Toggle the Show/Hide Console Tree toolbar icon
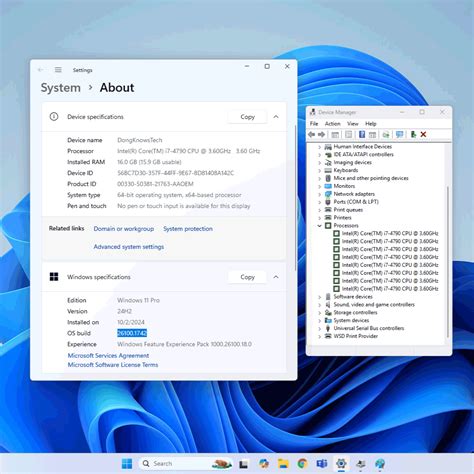The height and width of the screenshot is (474, 474). point(335,134)
